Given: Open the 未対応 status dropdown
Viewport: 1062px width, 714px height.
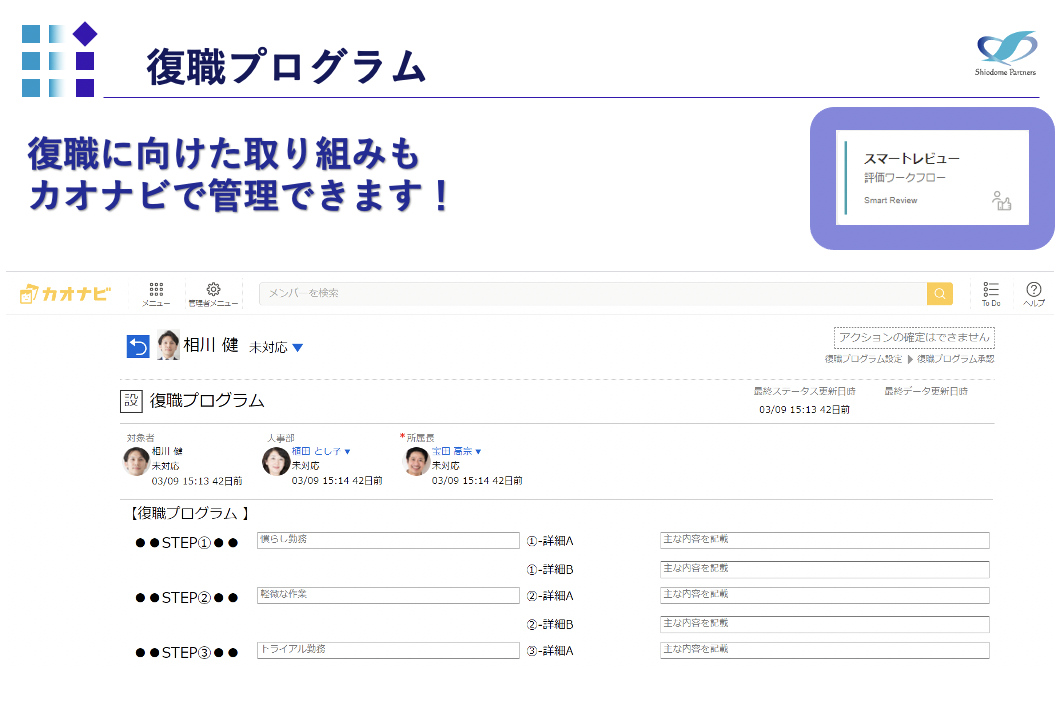Looking at the screenshot, I should pos(276,348).
